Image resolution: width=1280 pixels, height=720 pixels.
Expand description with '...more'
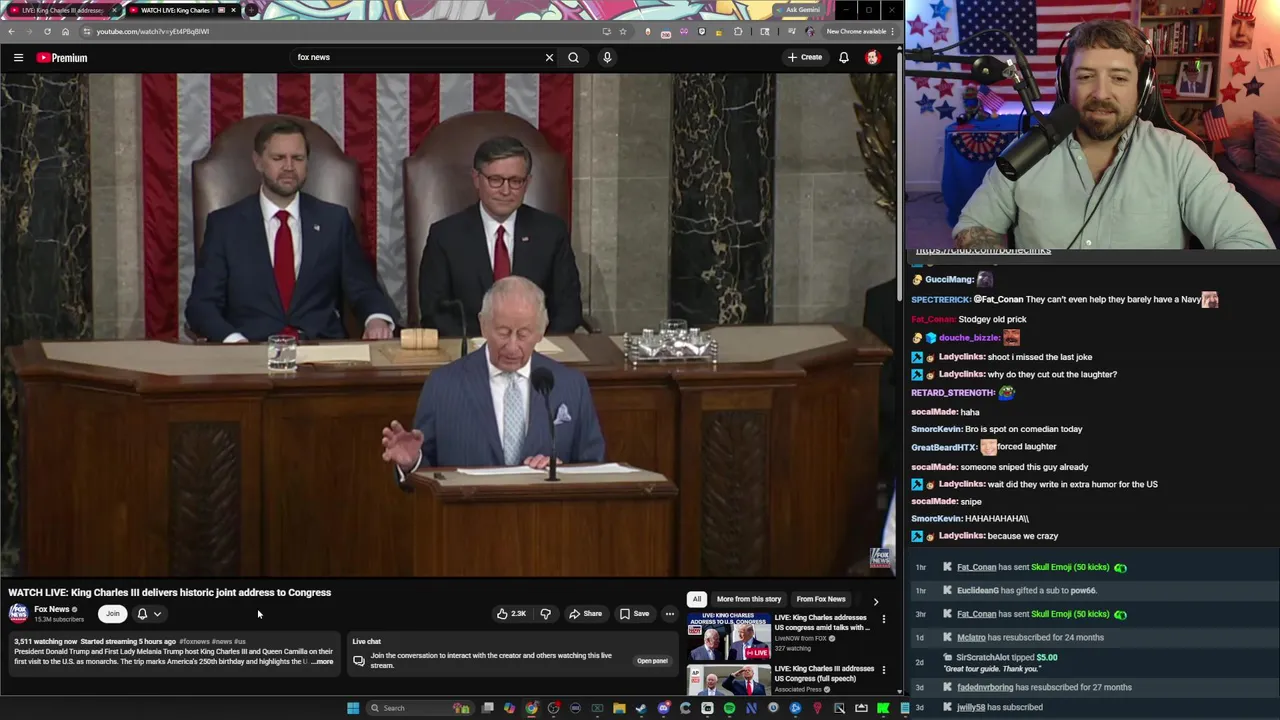322,662
